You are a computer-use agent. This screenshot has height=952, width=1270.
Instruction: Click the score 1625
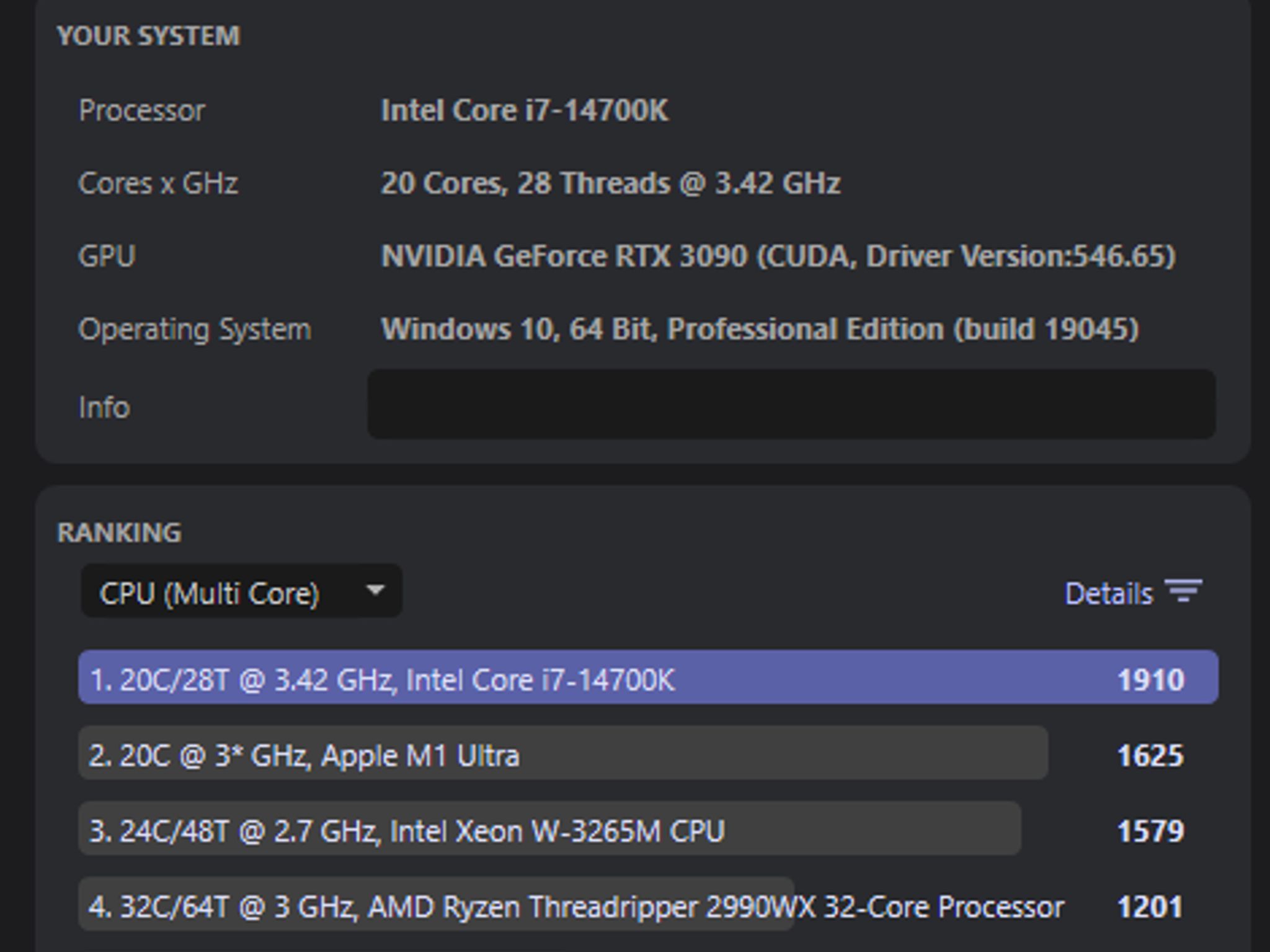[x=1150, y=756]
